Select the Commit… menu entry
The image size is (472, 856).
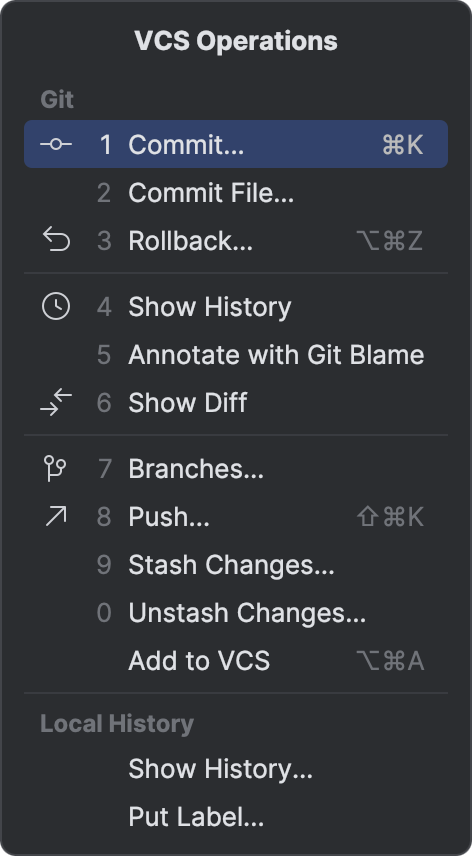pos(236,144)
